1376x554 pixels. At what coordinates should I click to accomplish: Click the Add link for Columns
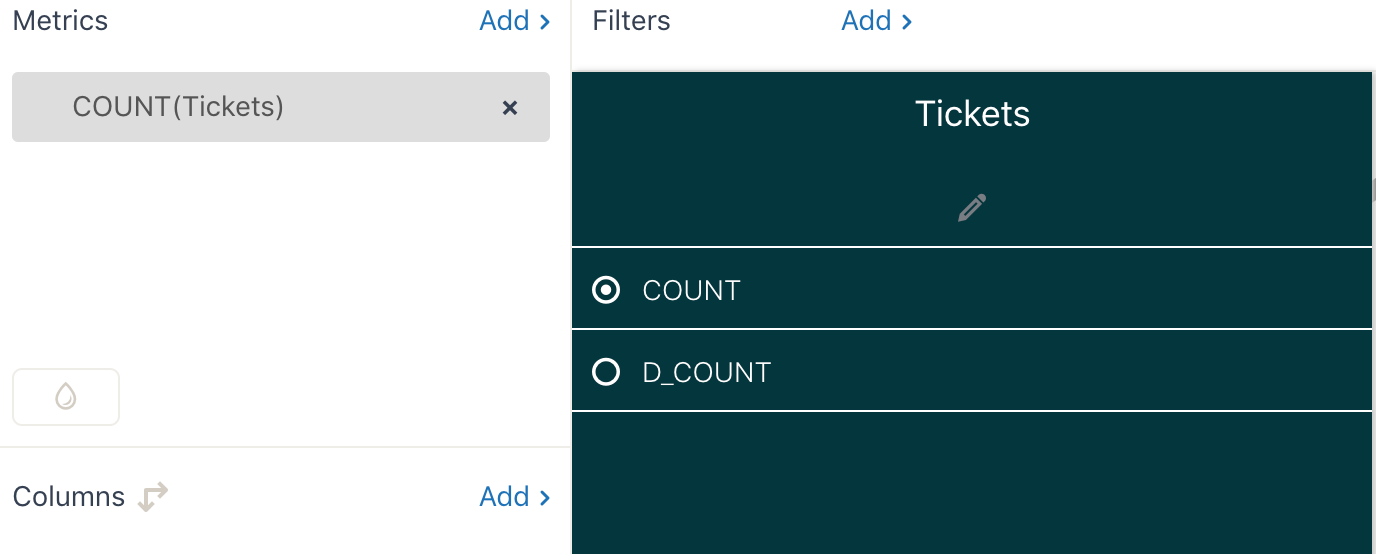[504, 497]
